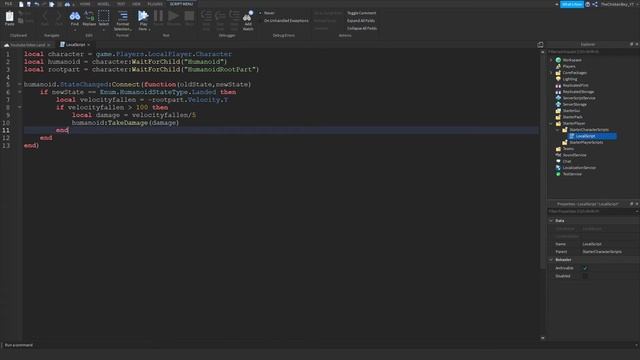Image resolution: width=640 pixels, height=360 pixels.
Task: Click Expand All Folds action
Action: pyautogui.click(x=361, y=20)
